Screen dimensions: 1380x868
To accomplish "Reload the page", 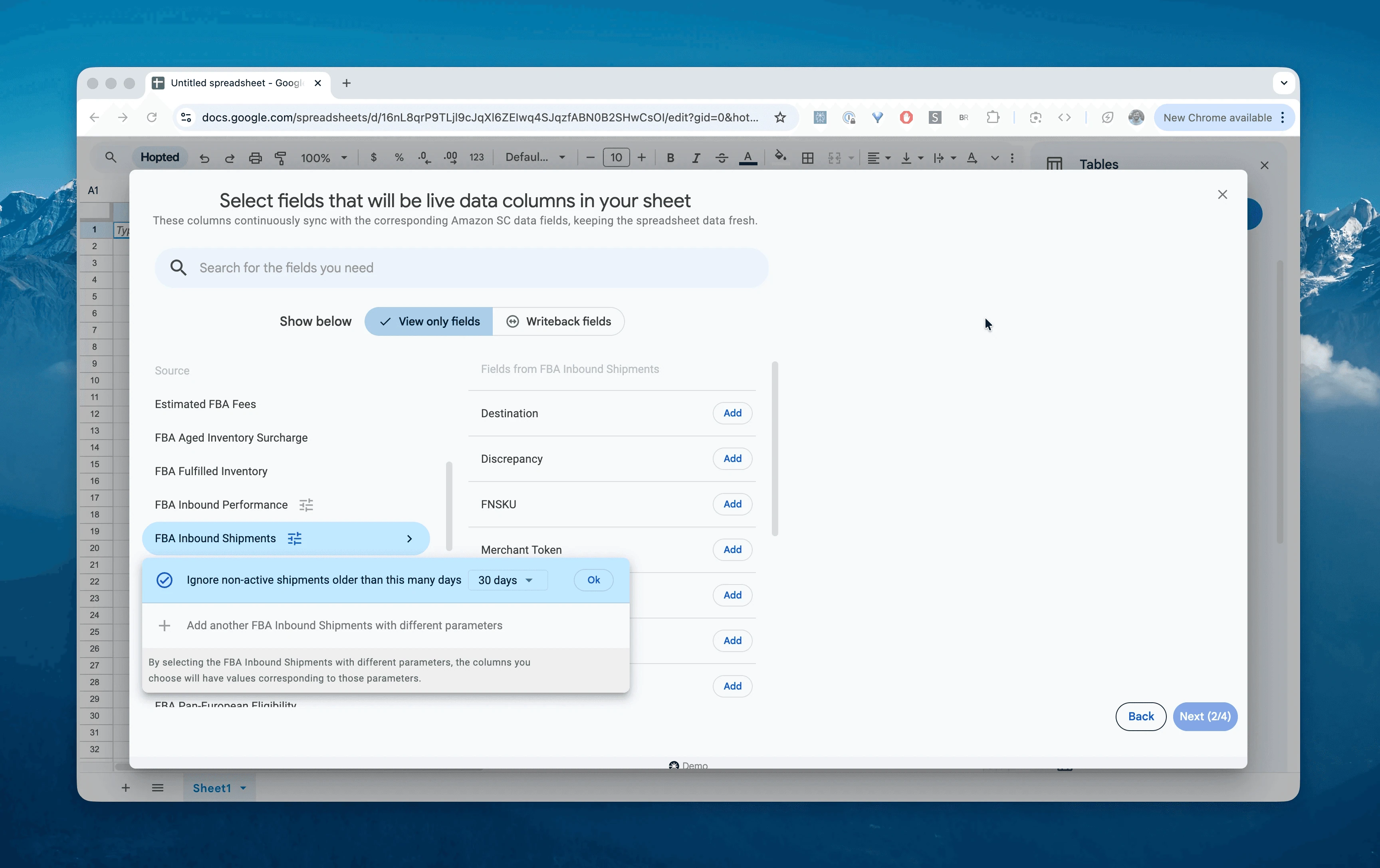I will point(151,117).
